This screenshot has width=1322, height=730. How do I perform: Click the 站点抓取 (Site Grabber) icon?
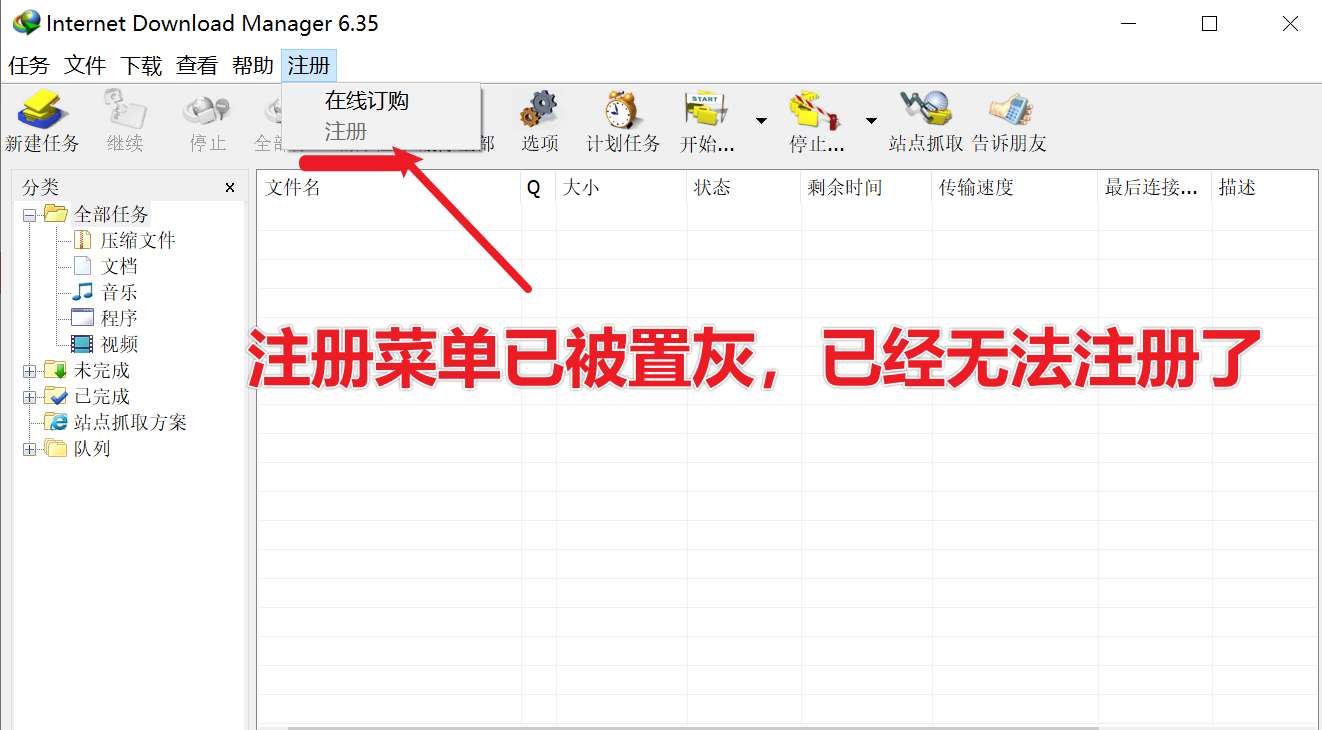point(925,113)
